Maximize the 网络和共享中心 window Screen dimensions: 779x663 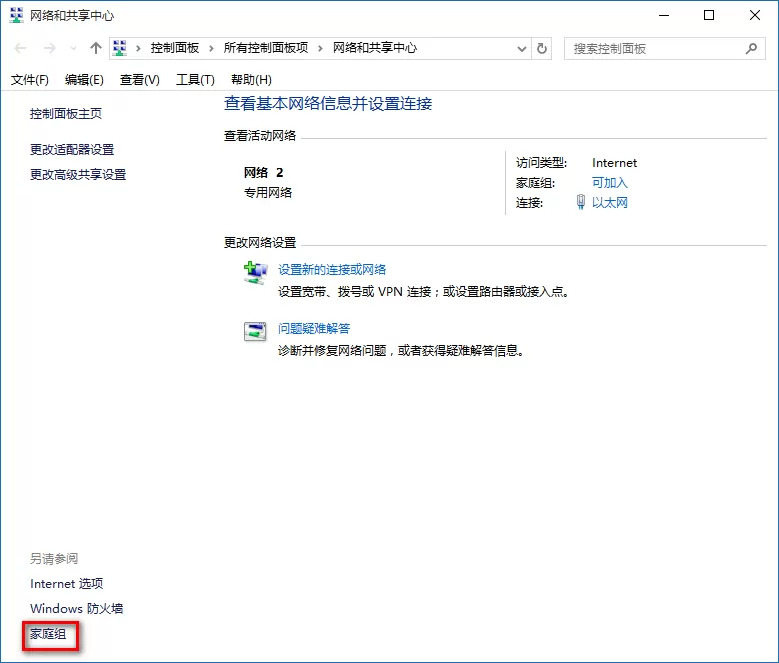(x=709, y=15)
